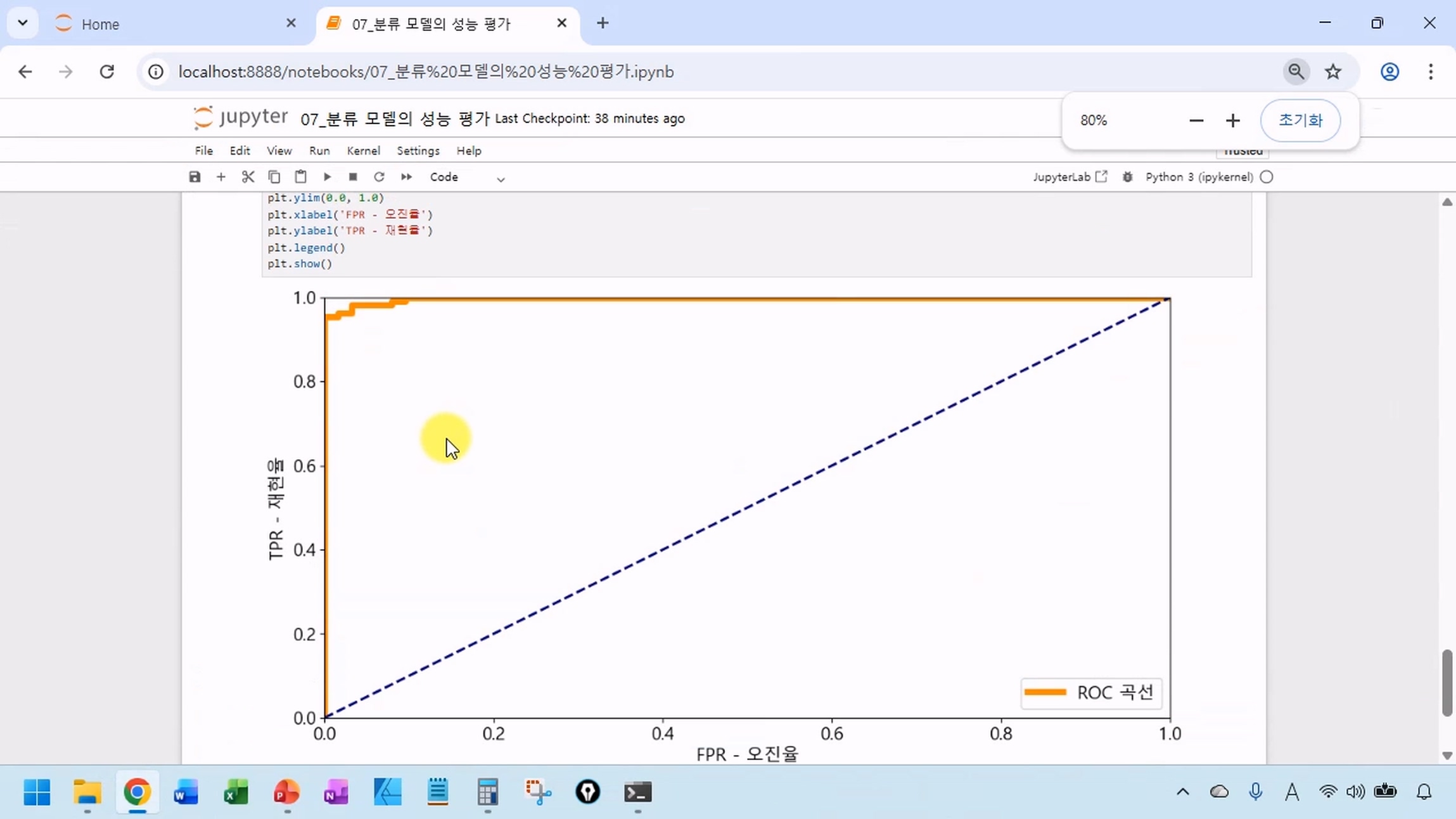This screenshot has width=1456, height=819.
Task: Restart the kernel with the circular arrow icon
Action: pos(379,177)
